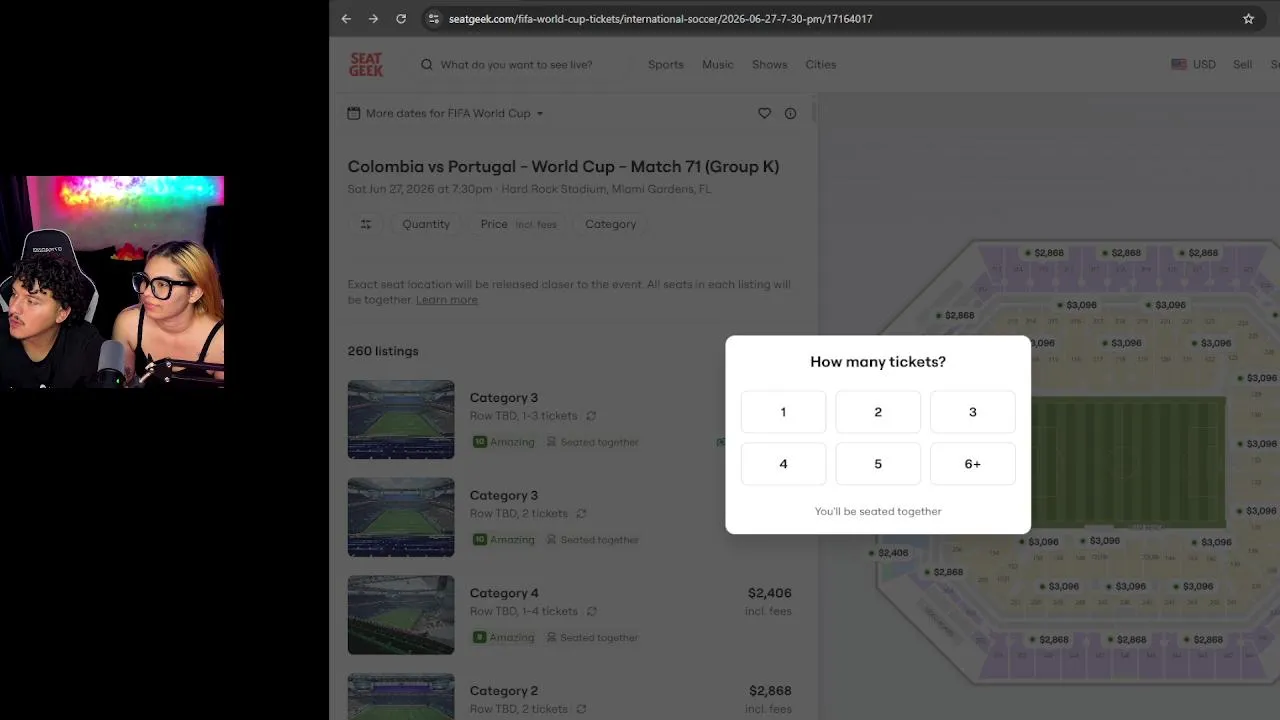Click $2,868 marker beside the $2,406 map marker
Viewport: 1280px width, 720px height.
(x=943, y=572)
